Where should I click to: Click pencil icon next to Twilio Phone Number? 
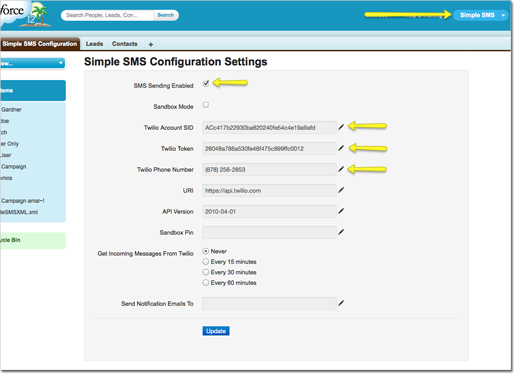point(341,169)
